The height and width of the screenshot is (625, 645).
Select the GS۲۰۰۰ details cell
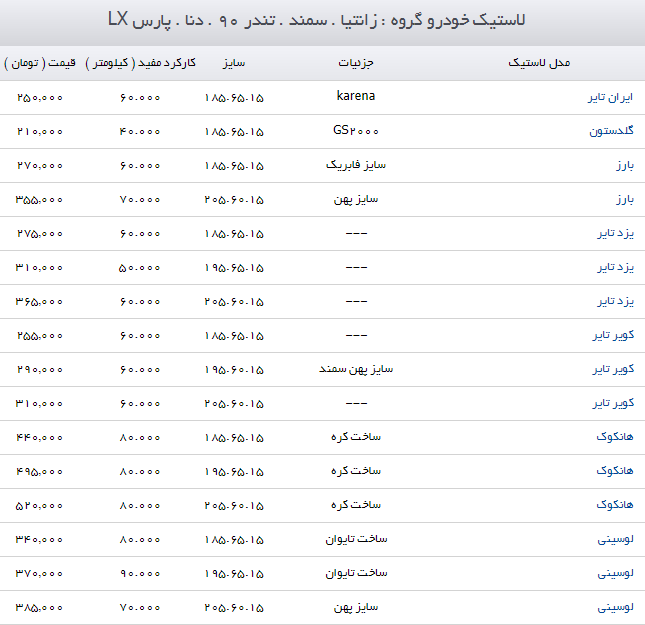click(356, 131)
